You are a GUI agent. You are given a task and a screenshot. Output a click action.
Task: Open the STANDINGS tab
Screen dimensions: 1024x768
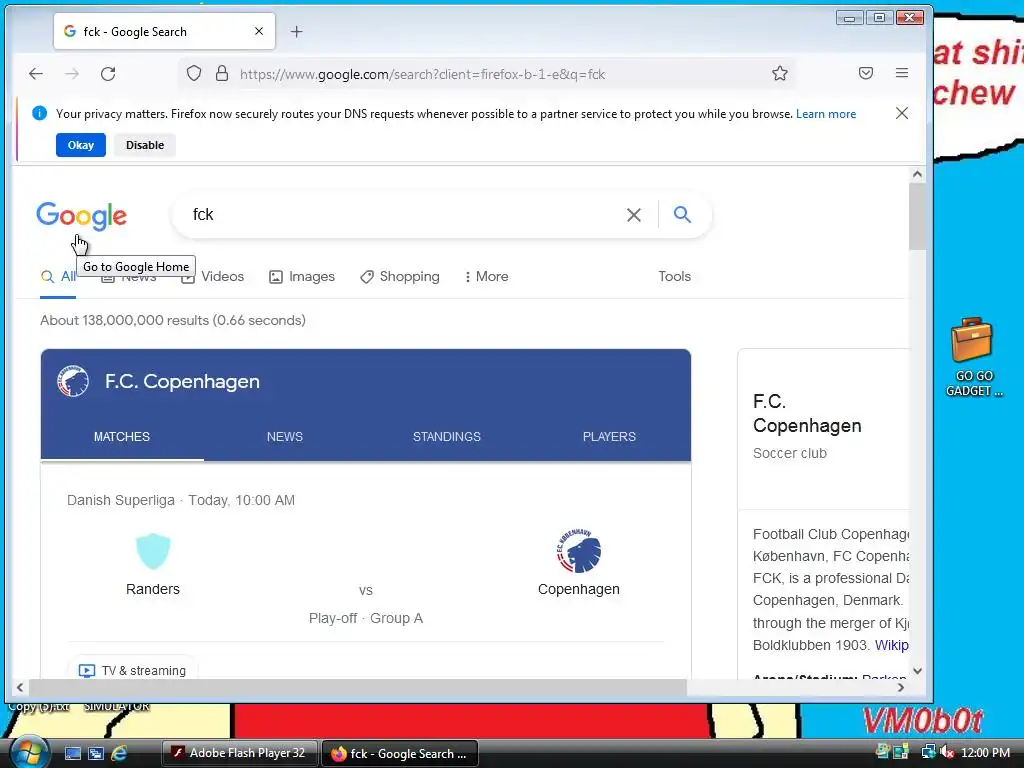pos(447,436)
